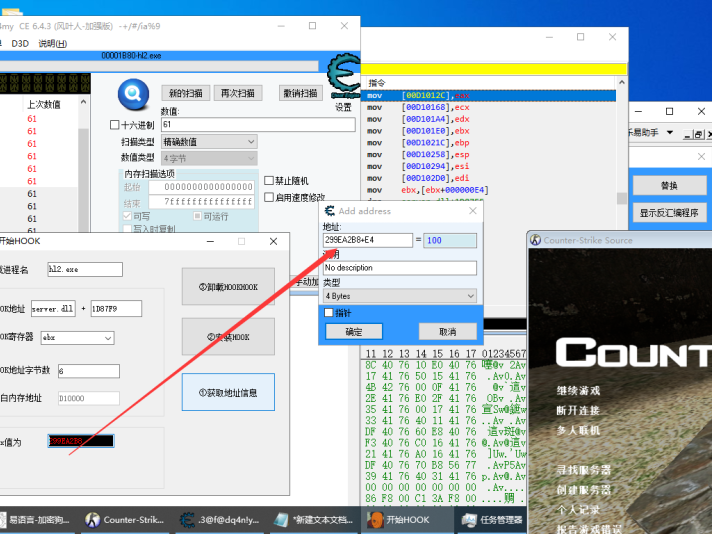Select 继续游戏 in Counter-Strike menu

point(578,391)
